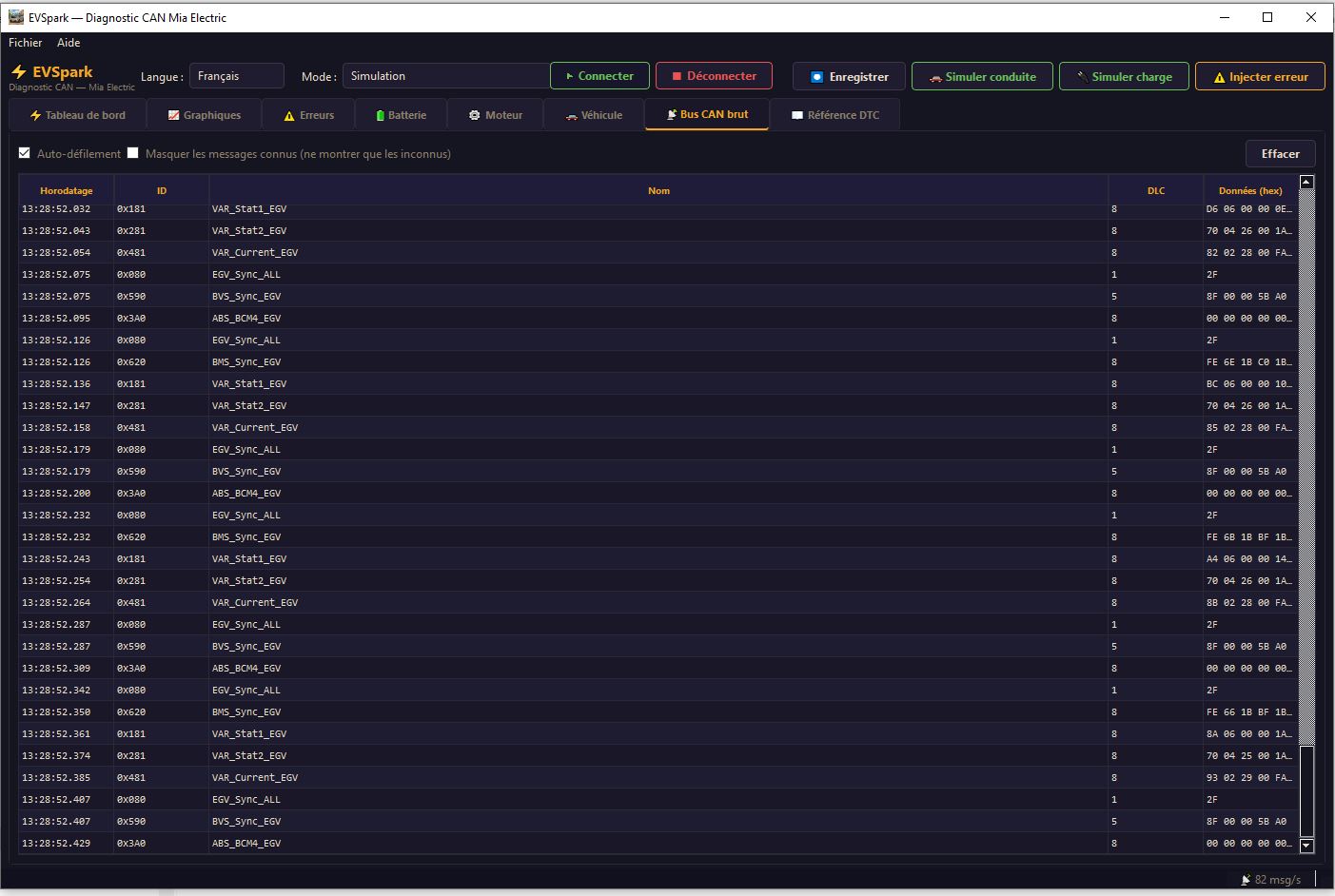Switch to the Tableau de bord tab

(x=78, y=115)
